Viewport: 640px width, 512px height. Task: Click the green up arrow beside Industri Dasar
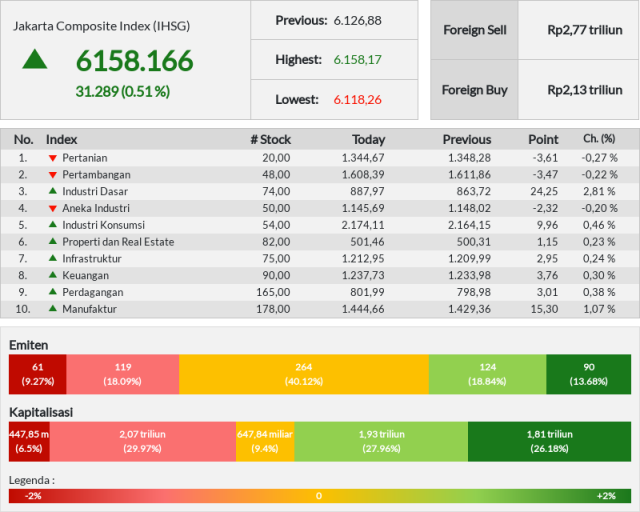53,191
